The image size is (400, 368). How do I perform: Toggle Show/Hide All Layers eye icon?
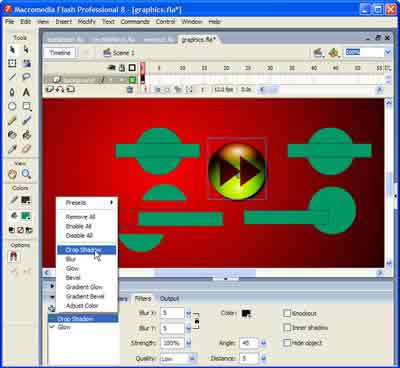coord(112,68)
